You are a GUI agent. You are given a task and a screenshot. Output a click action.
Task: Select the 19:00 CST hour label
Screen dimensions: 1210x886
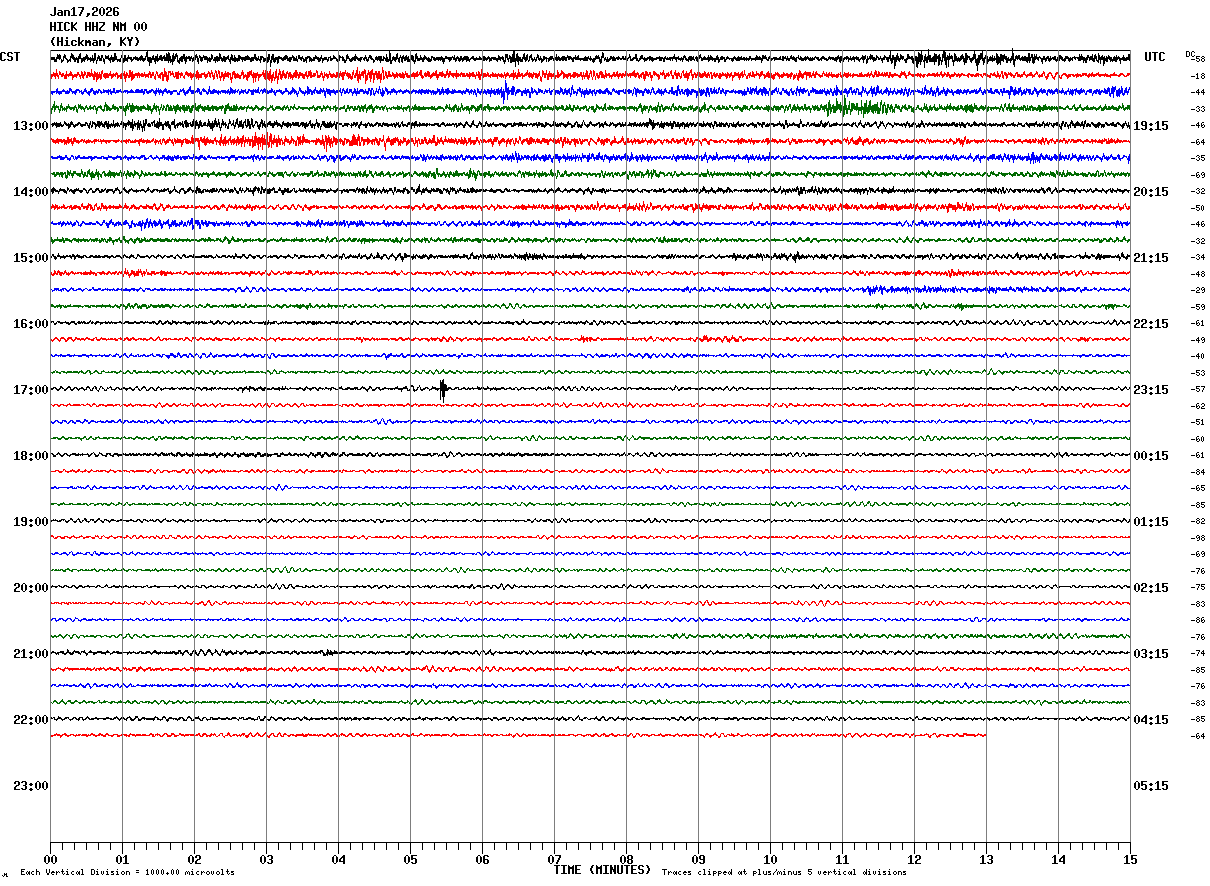[x=30, y=522]
